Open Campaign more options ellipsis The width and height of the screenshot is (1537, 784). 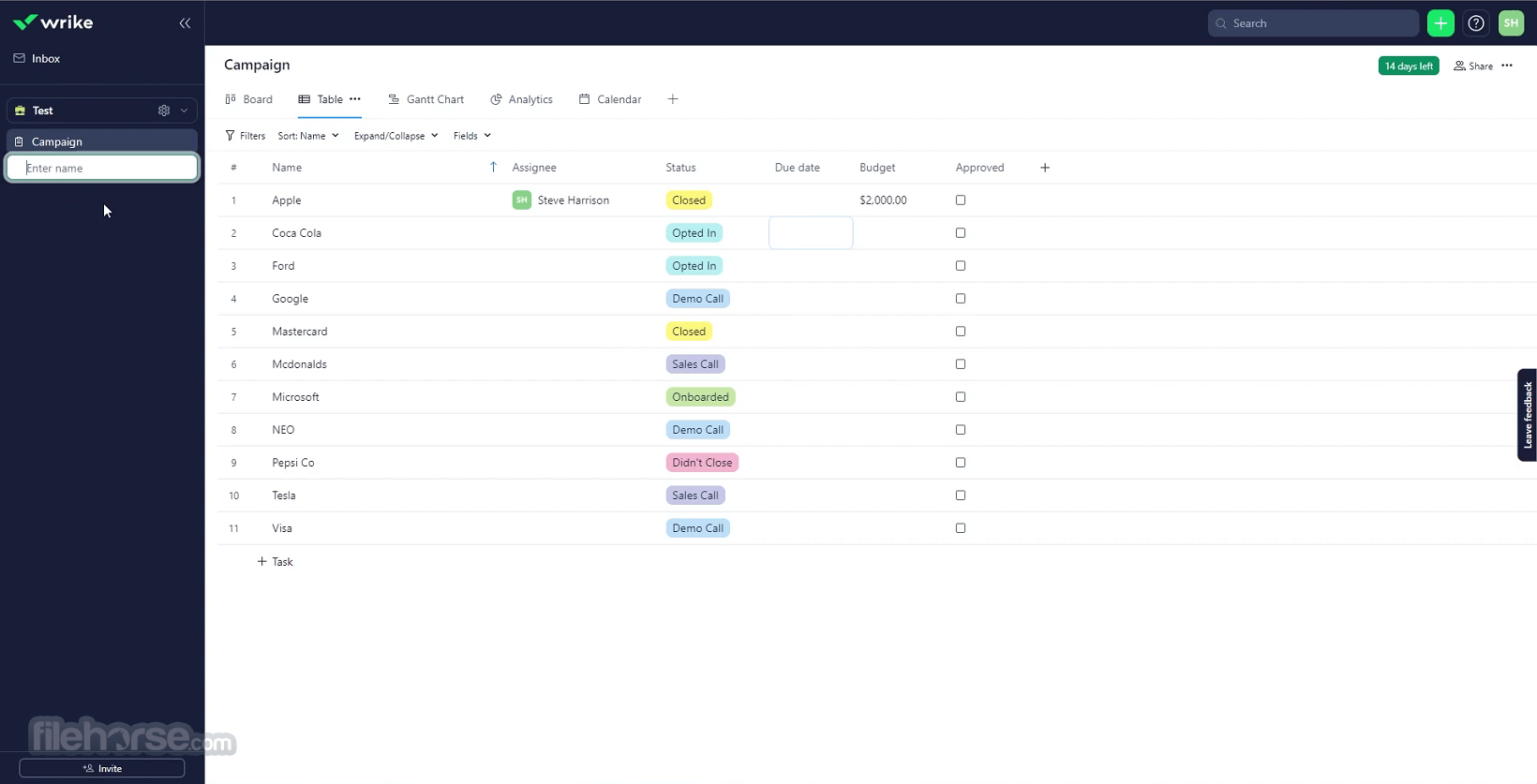click(1507, 66)
